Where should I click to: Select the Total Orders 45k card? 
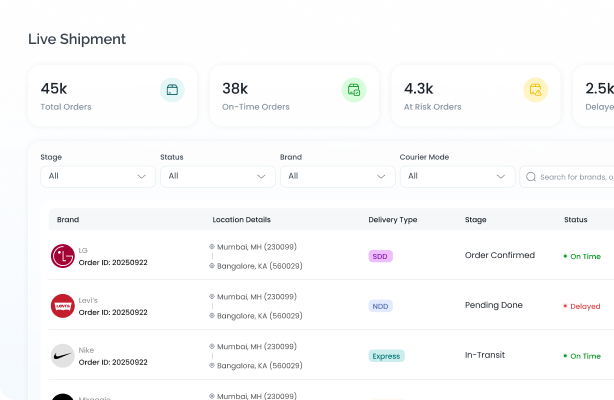tap(112, 96)
